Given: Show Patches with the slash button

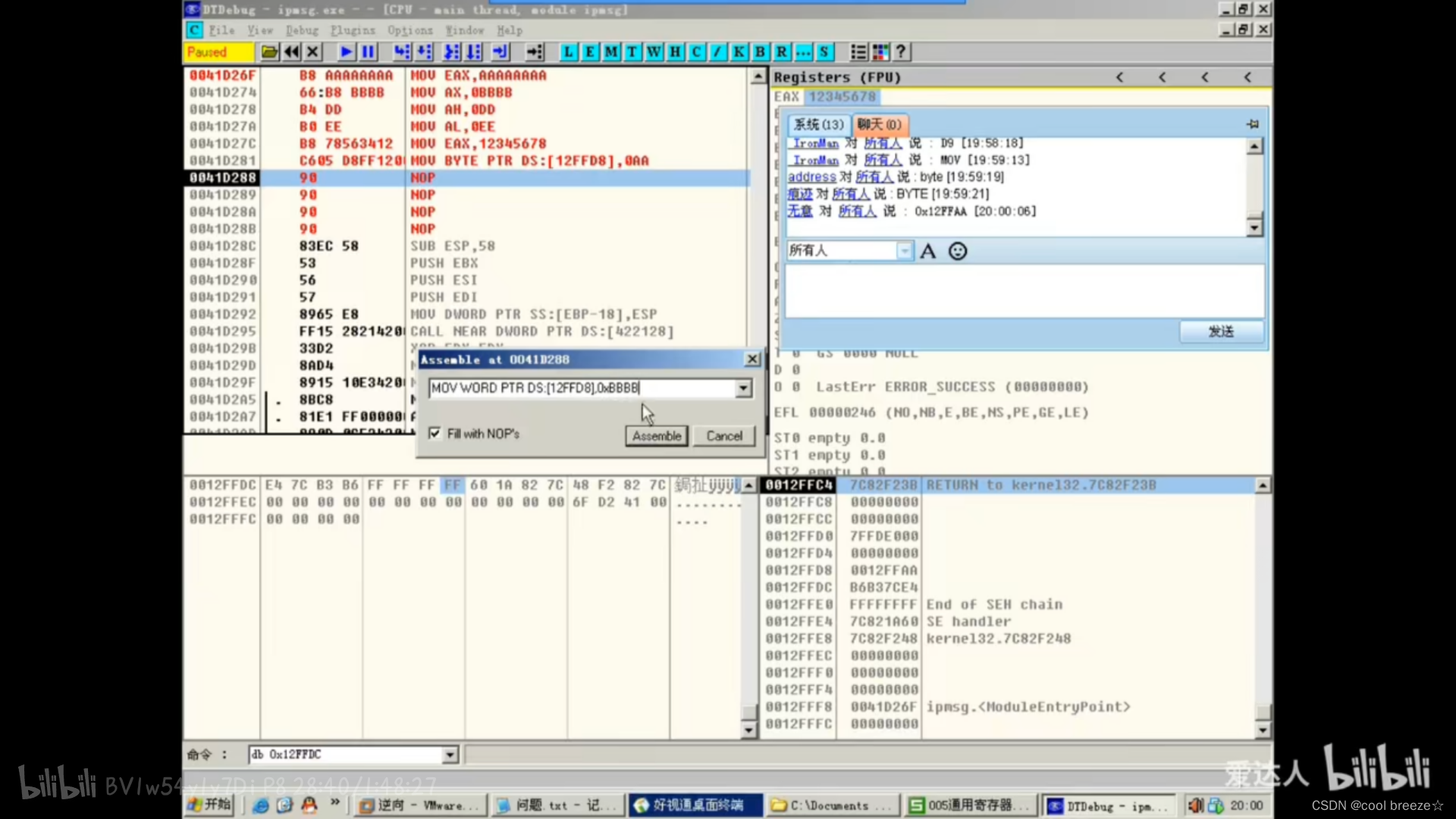Looking at the screenshot, I should pos(717,52).
